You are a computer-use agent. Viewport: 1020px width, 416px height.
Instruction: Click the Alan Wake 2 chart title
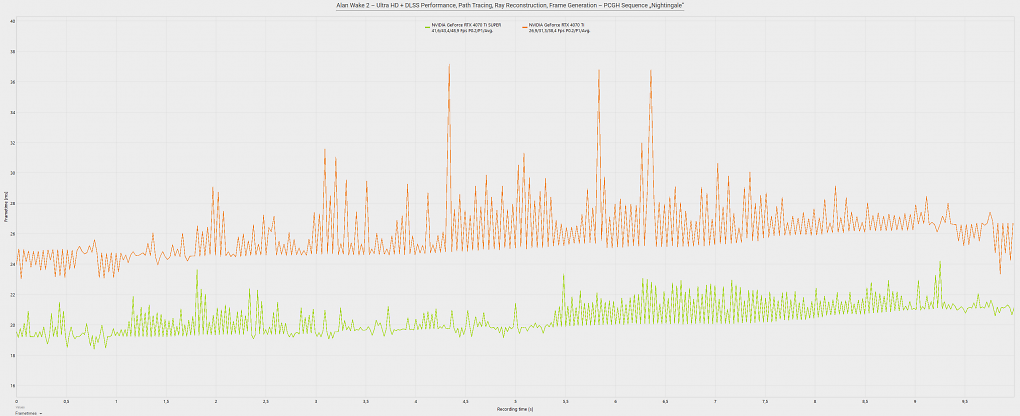[x=510, y=5]
